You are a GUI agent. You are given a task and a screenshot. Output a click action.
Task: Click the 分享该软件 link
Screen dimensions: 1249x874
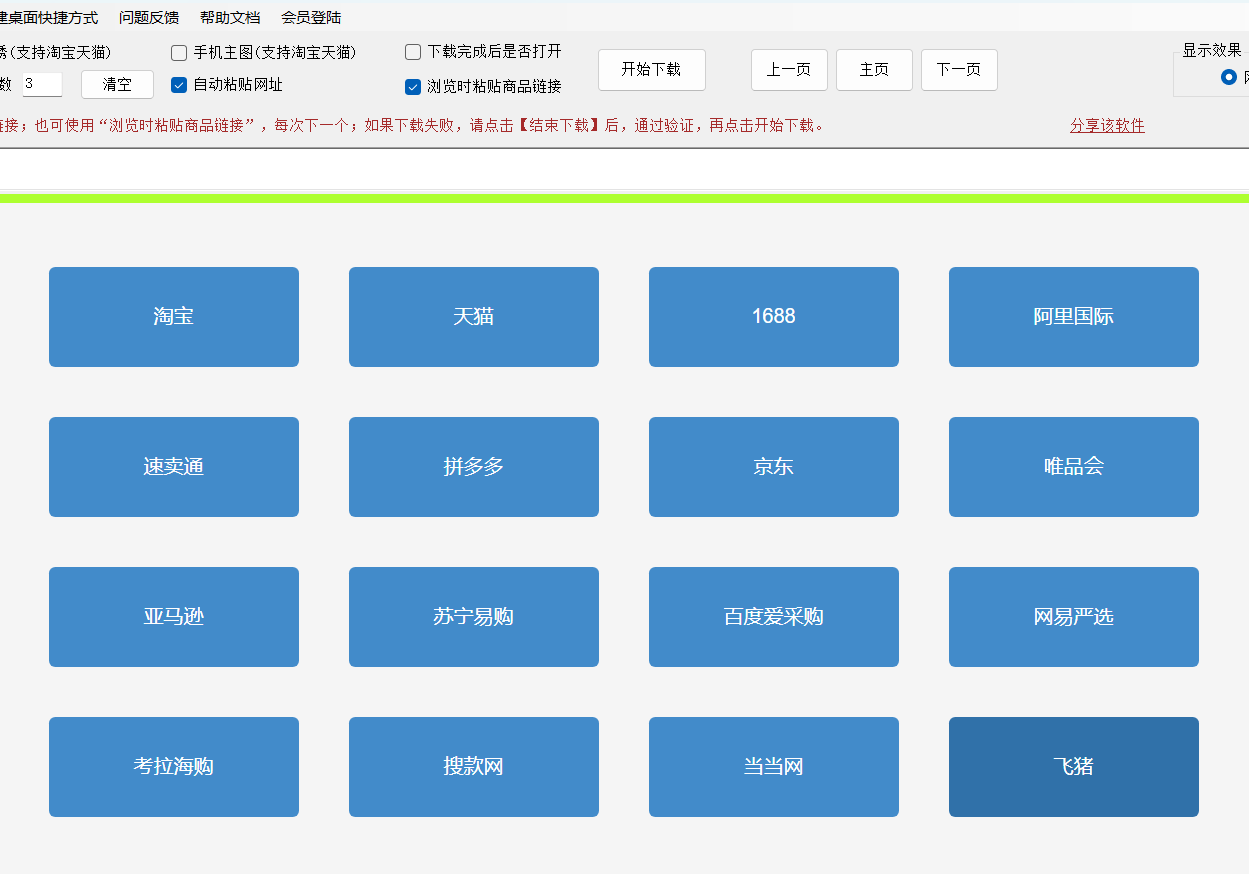1106,125
